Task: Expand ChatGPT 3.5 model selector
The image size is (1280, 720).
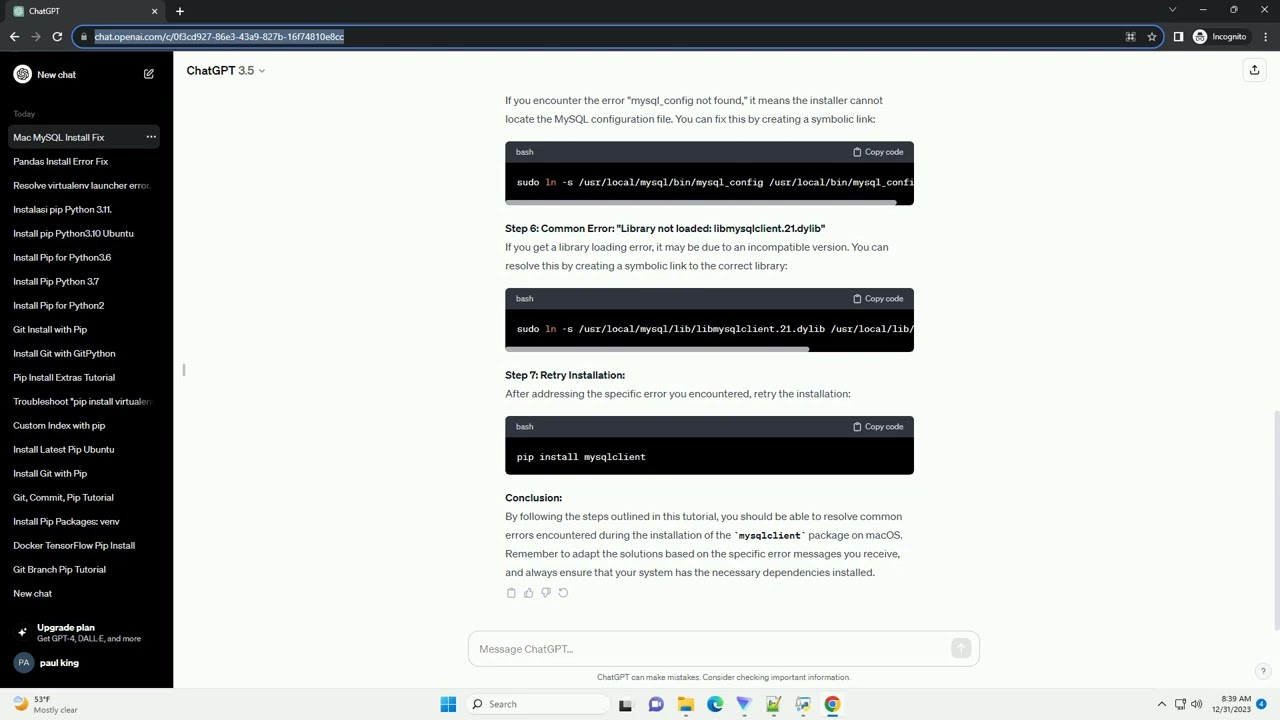Action: (226, 70)
